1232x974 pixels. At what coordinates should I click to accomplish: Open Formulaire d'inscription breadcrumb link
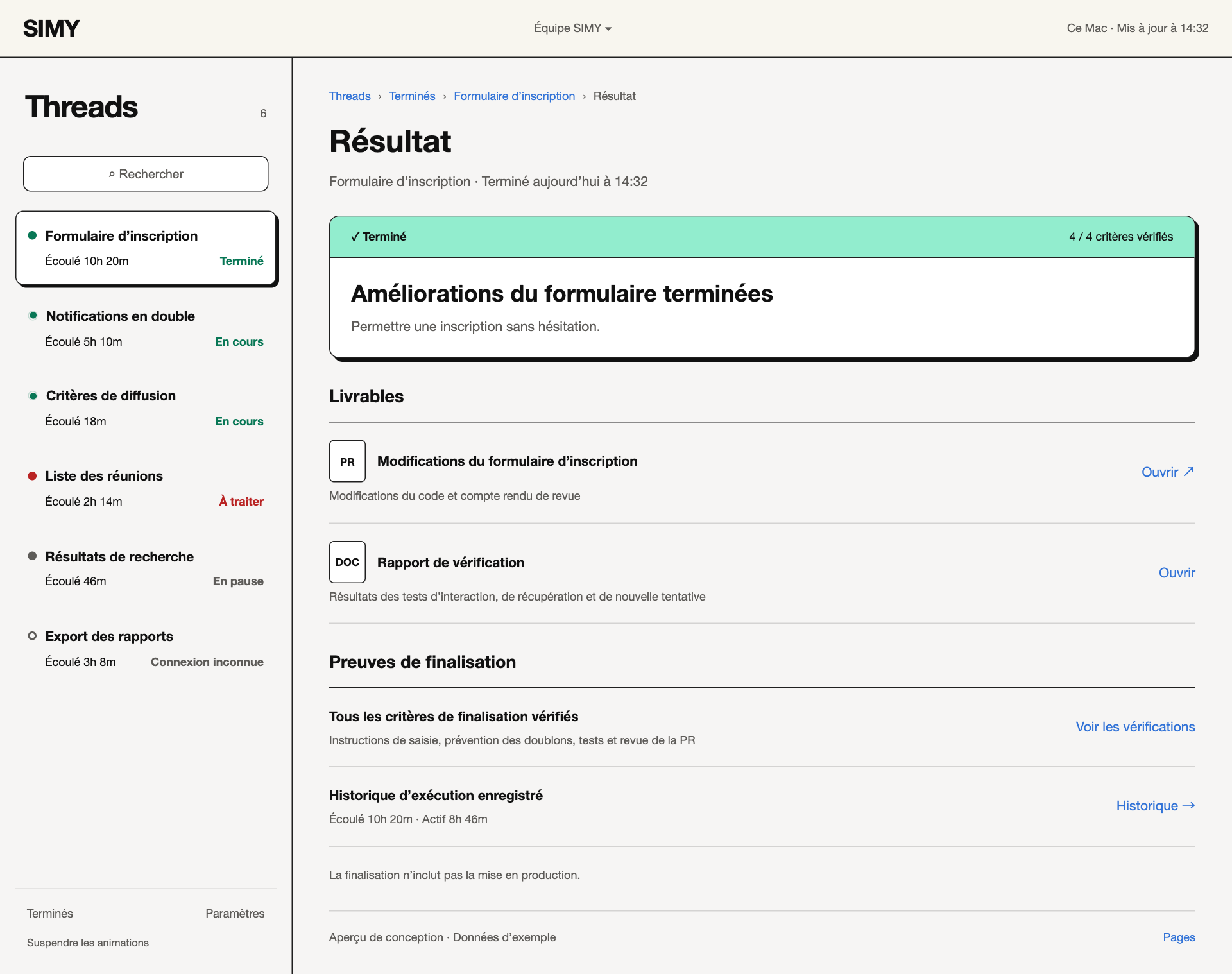(x=514, y=96)
